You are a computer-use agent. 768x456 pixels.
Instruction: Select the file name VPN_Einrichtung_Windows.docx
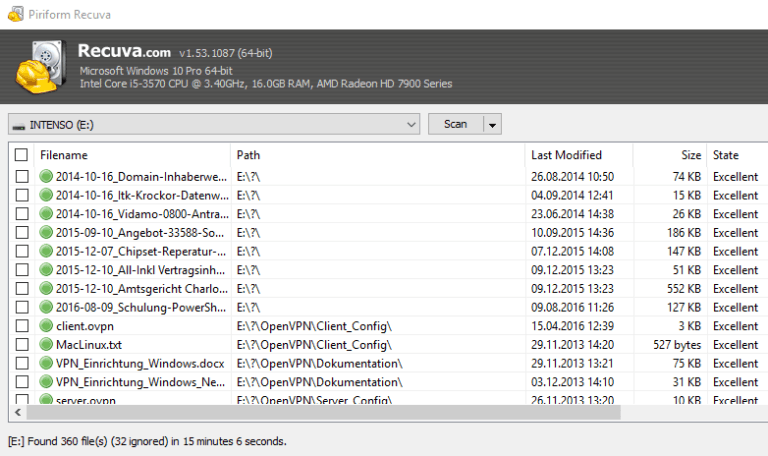click(x=140, y=363)
